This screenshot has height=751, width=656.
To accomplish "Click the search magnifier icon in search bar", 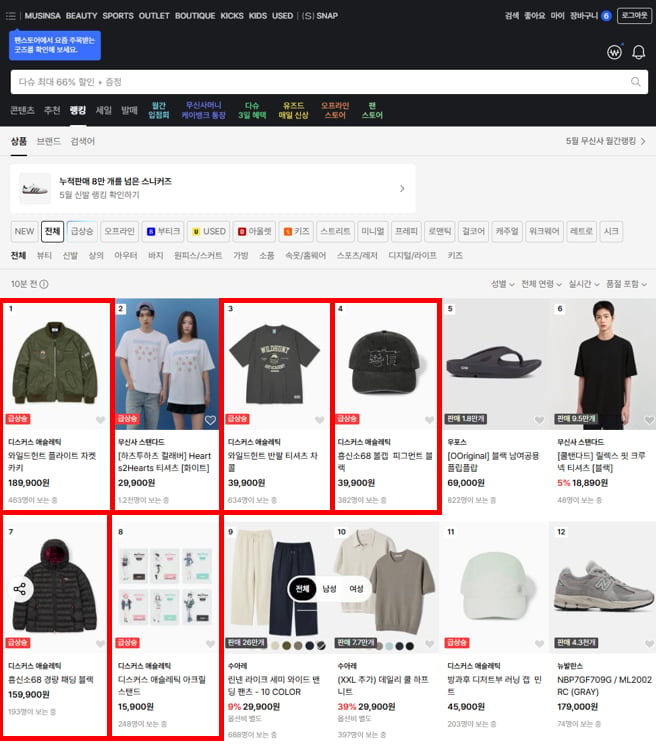I will click(635, 82).
